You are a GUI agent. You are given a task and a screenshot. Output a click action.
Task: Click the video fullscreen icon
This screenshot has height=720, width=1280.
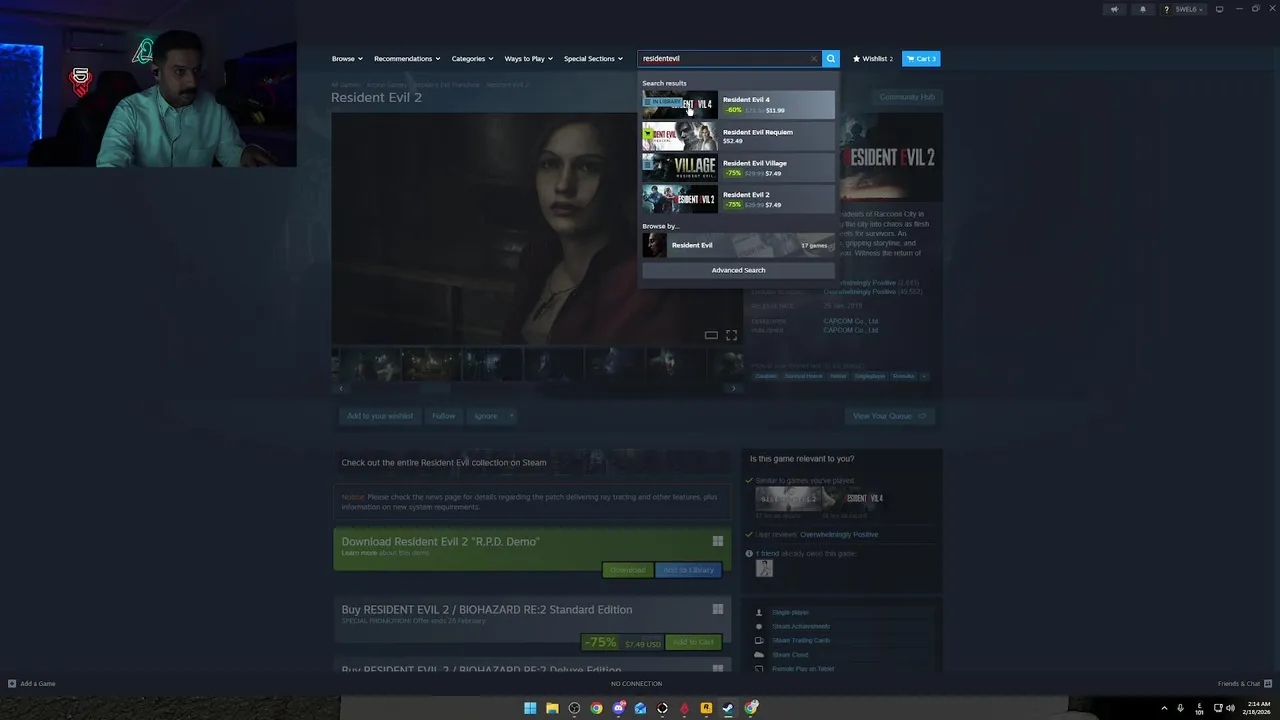(731, 335)
